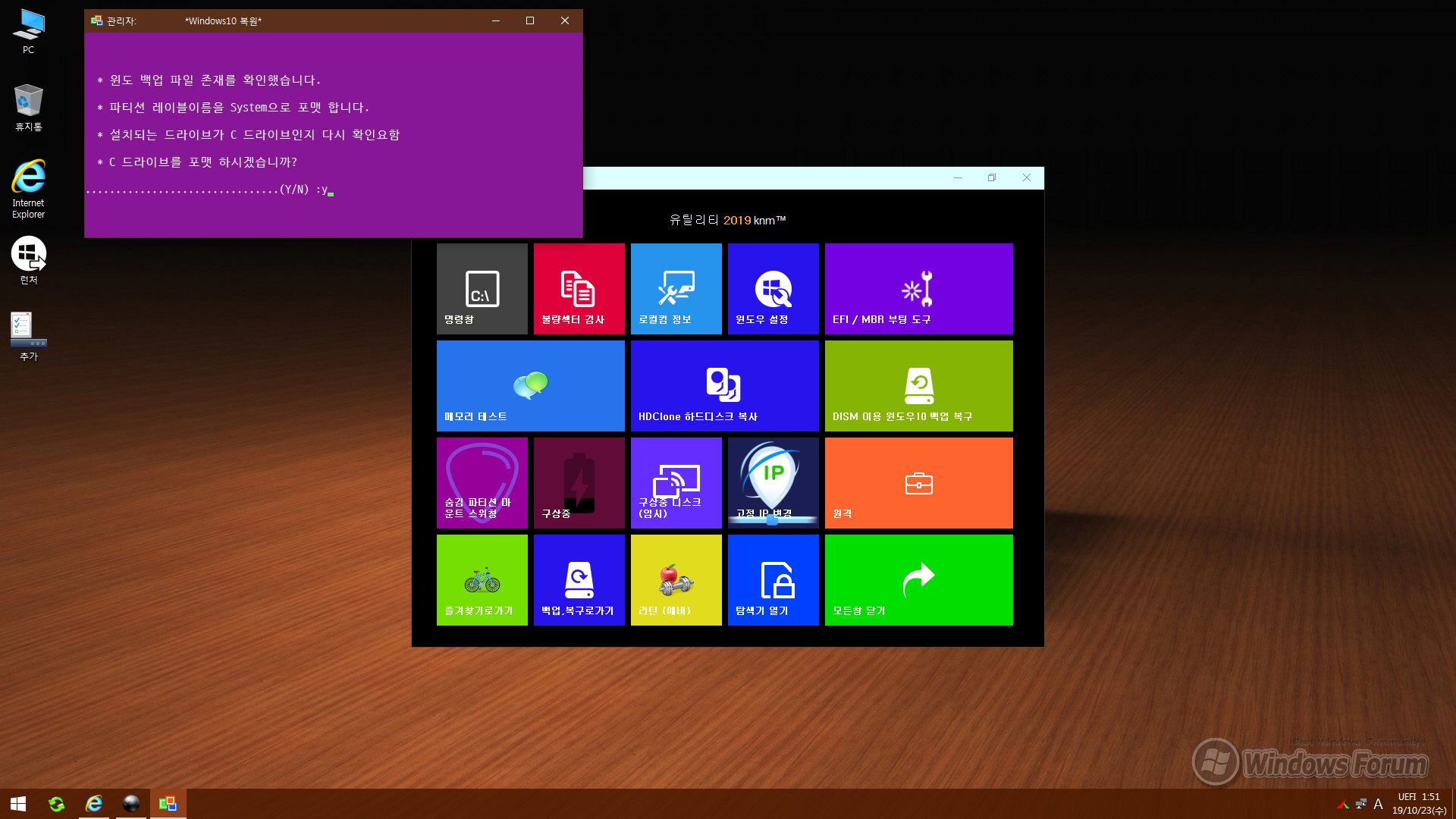Click the black sphere taskbar icon

pyautogui.click(x=131, y=804)
